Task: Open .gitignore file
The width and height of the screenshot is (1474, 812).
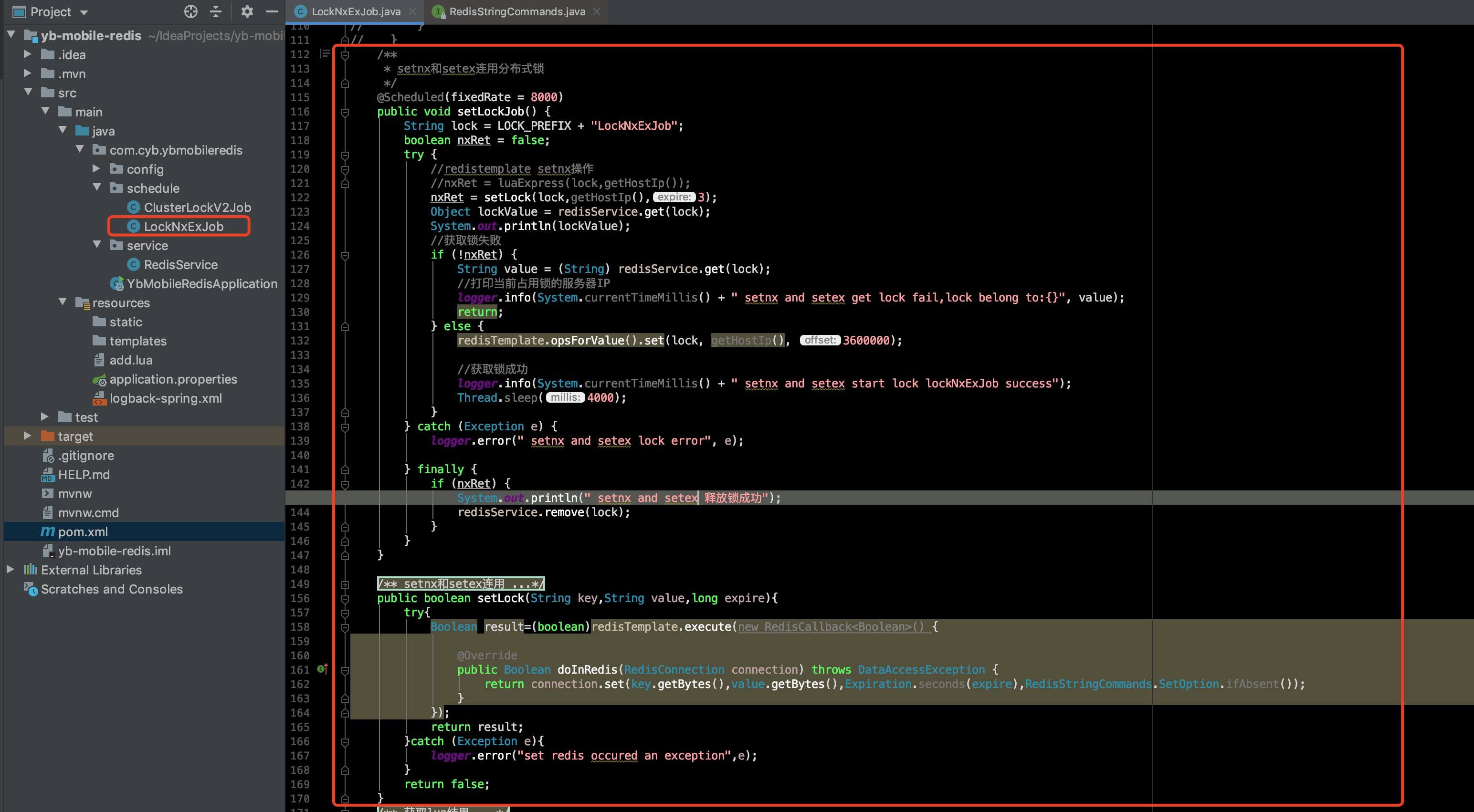Action: 86,455
